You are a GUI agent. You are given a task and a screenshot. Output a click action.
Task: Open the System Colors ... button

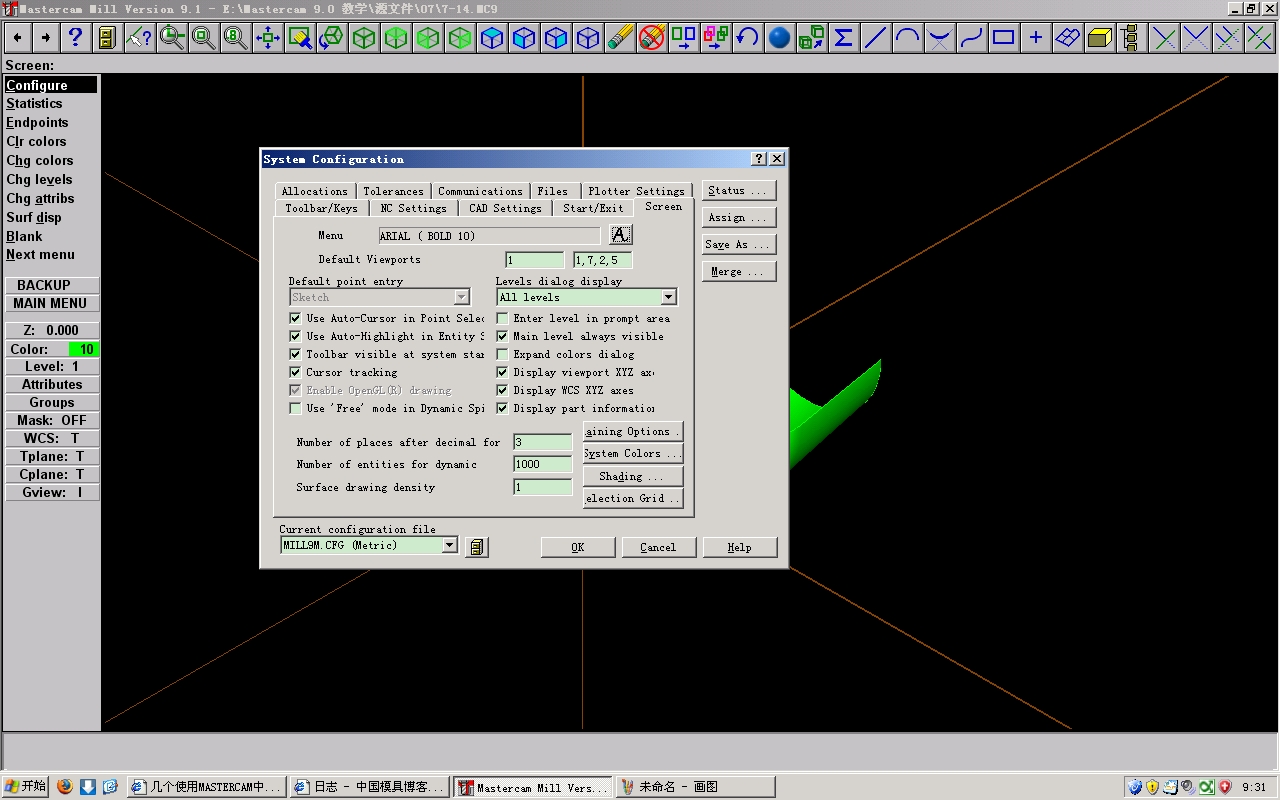point(633,453)
